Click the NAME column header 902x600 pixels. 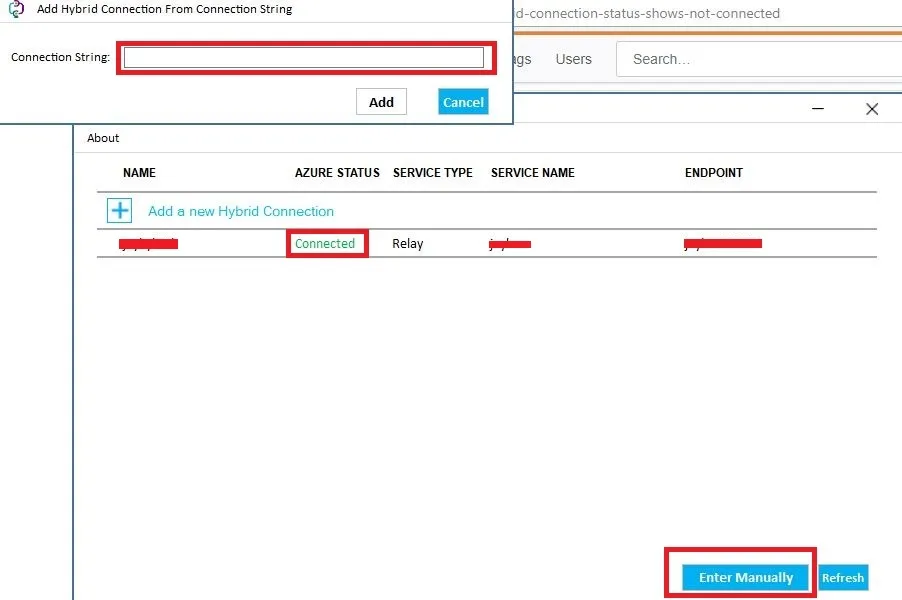point(139,173)
